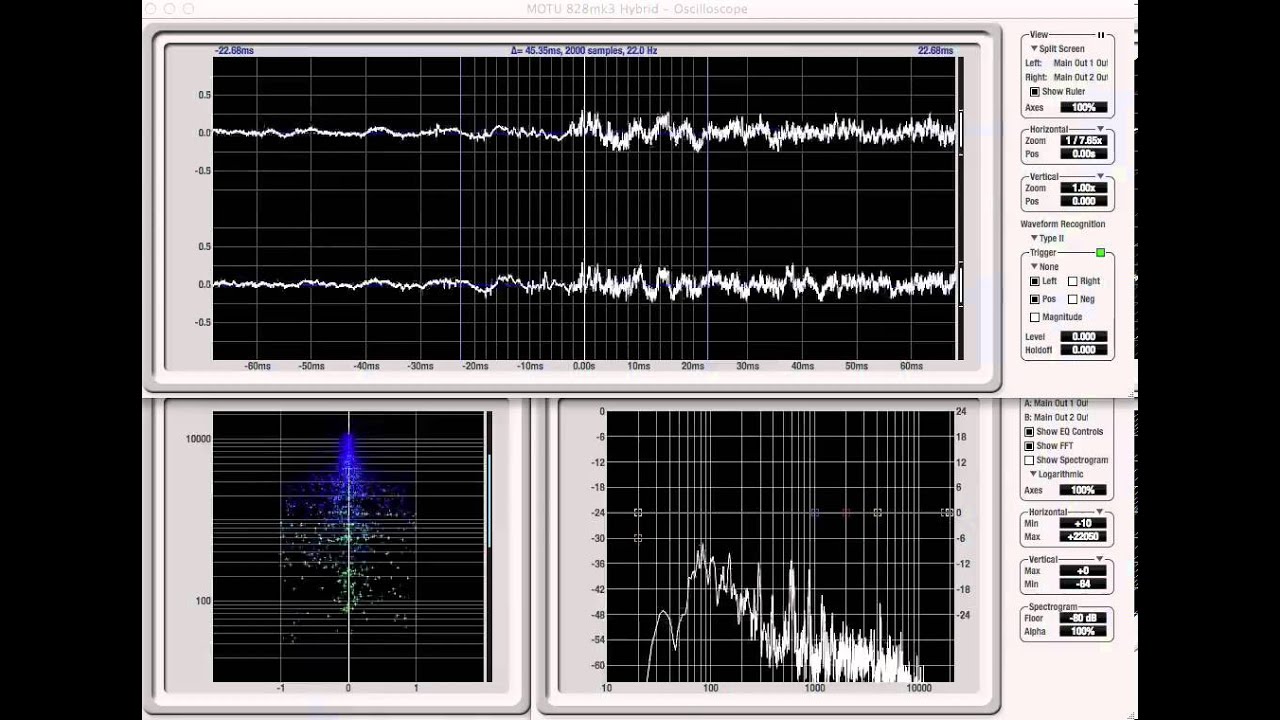Open the FFT Vertical options arrow
The height and width of the screenshot is (720, 1280).
[1101, 559]
